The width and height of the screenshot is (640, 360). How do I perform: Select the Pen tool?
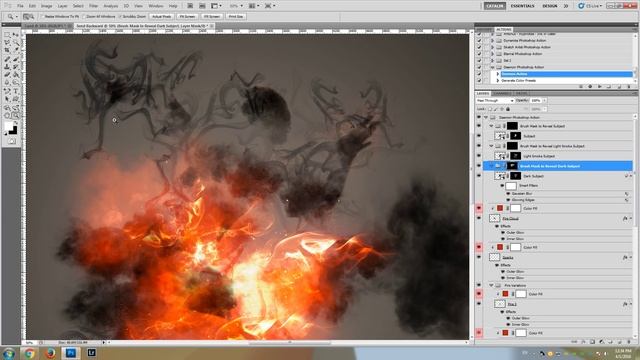7,91
